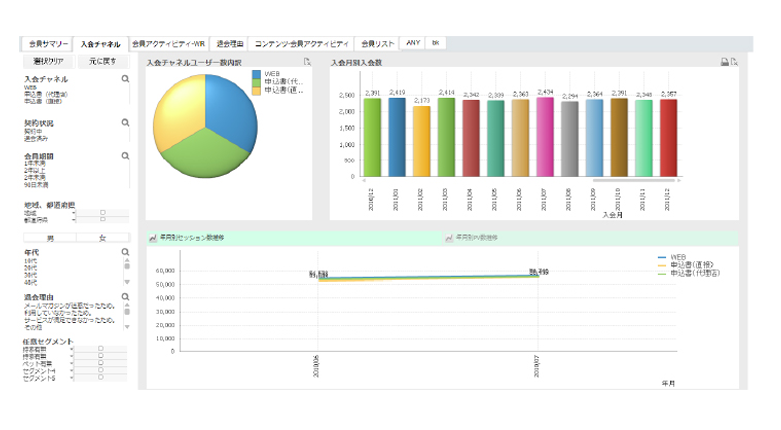The height and width of the screenshot is (430, 781).
Task: Select その他 in 退会理由 list
Action: tap(33, 327)
